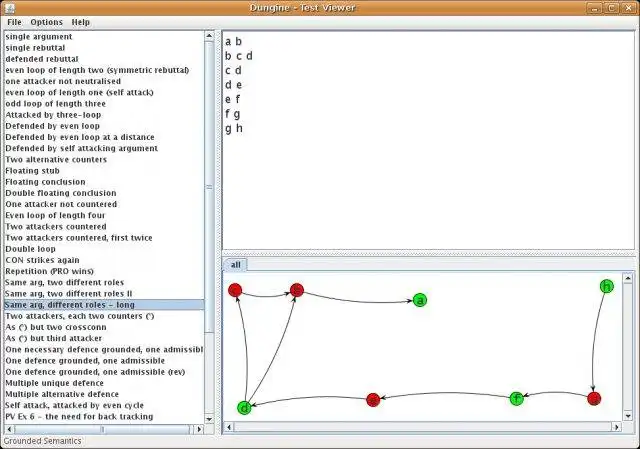This screenshot has width=640, height=449.
Task: Click red node between d and f
Action: 373,400
